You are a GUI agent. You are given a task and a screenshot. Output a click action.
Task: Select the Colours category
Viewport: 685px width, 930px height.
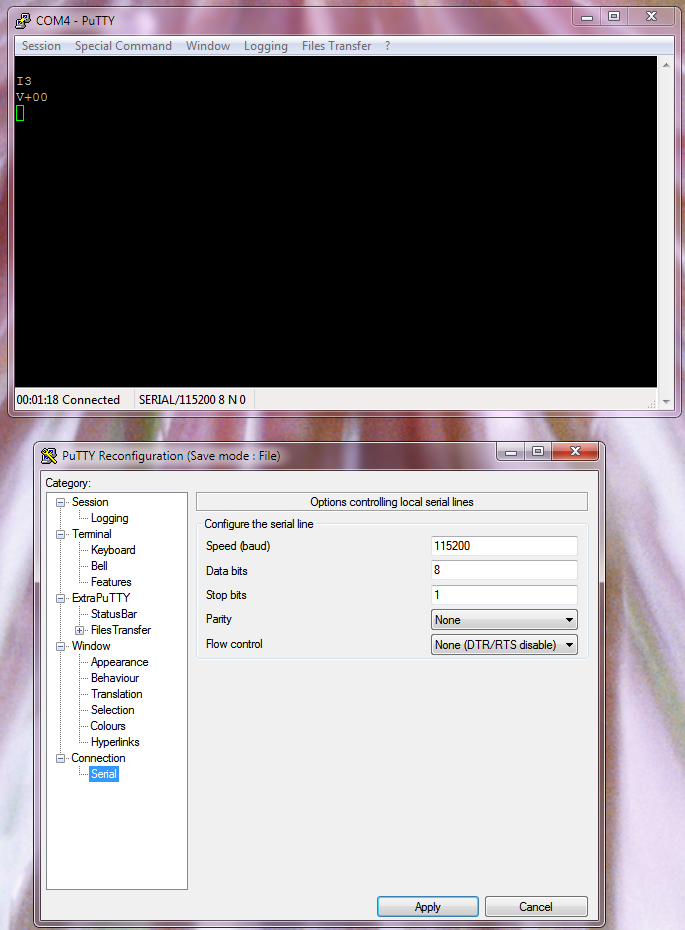(108, 726)
